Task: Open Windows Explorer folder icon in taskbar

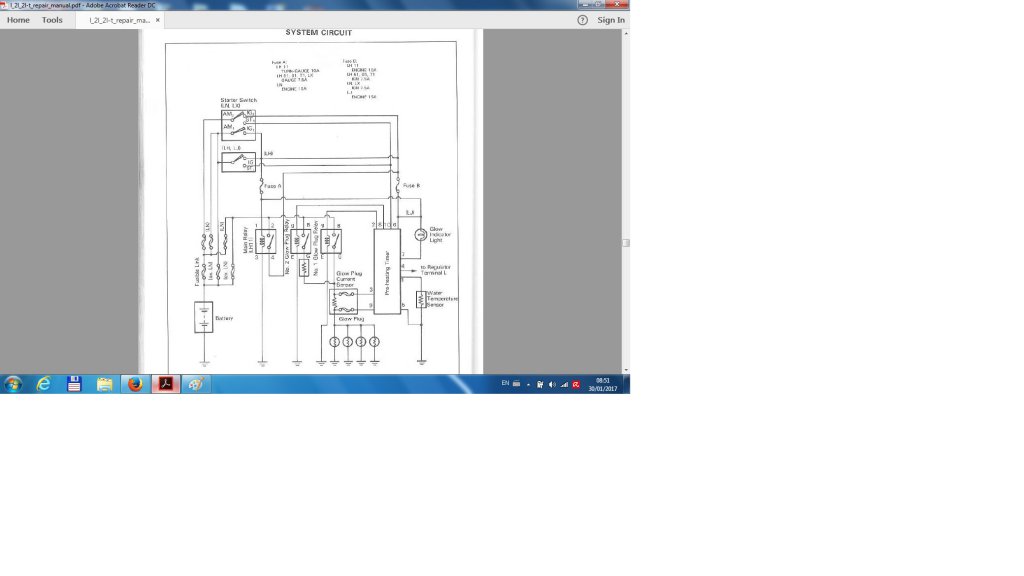Action: pos(104,384)
